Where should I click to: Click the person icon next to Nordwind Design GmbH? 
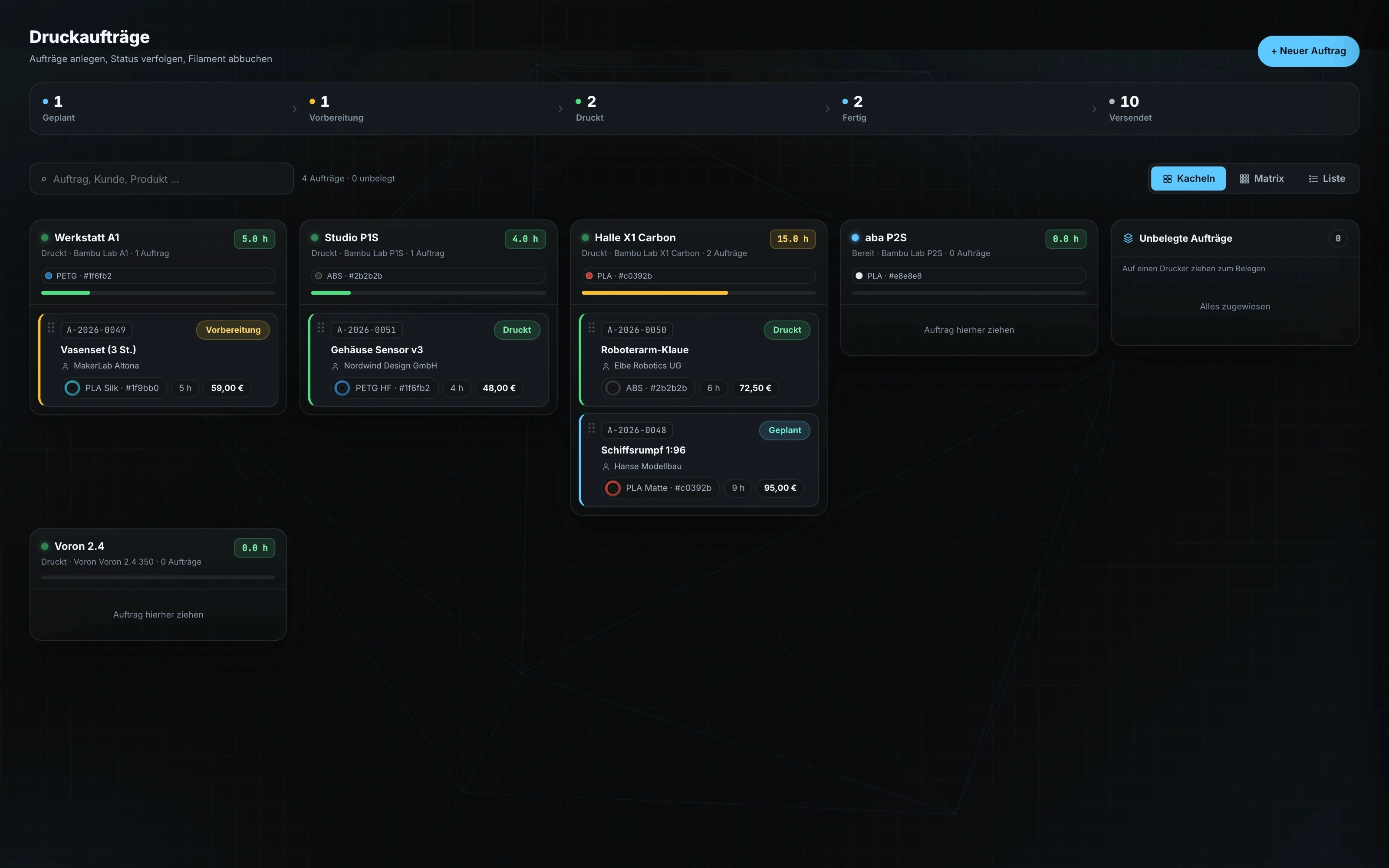click(335, 366)
